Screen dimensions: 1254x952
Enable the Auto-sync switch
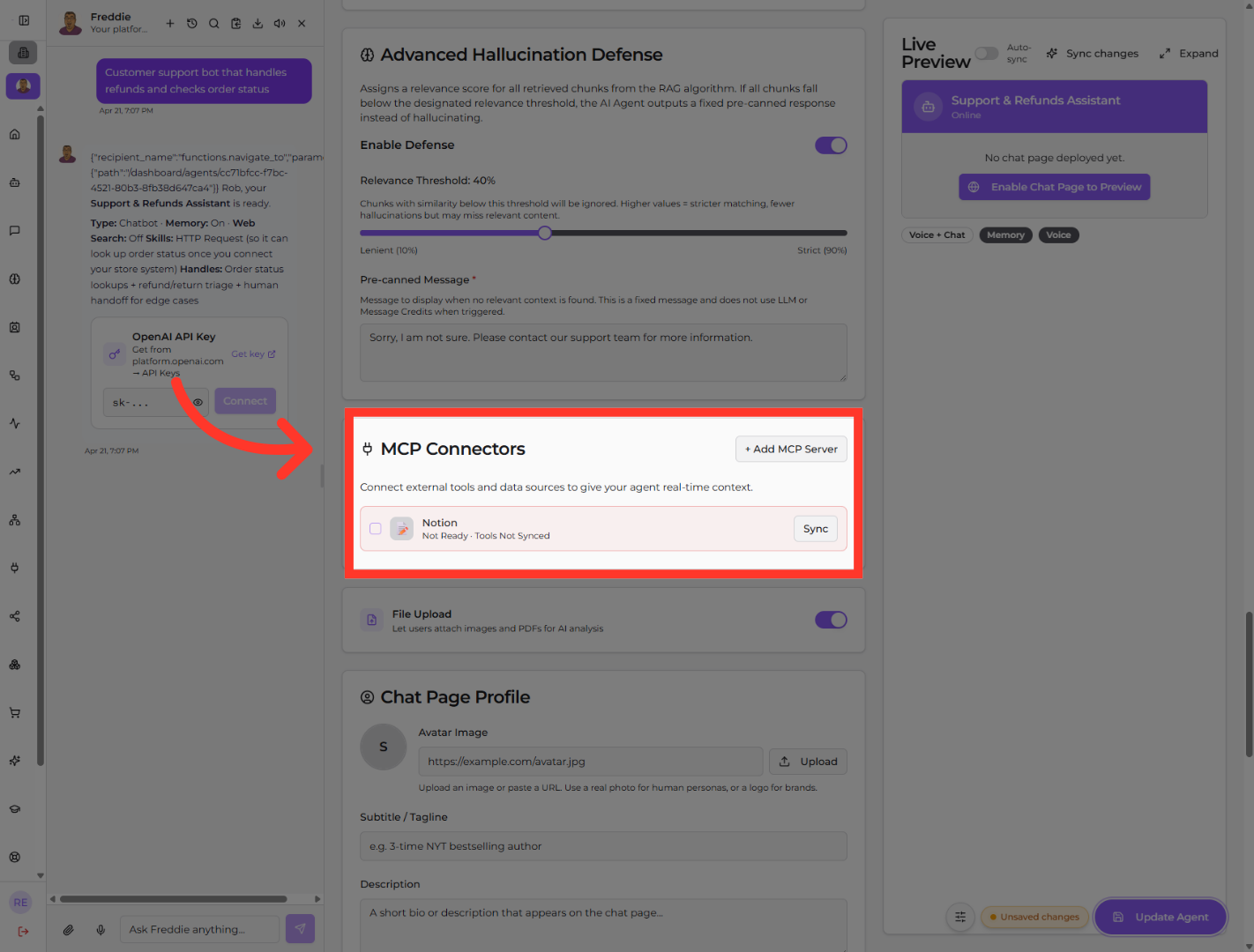point(987,54)
